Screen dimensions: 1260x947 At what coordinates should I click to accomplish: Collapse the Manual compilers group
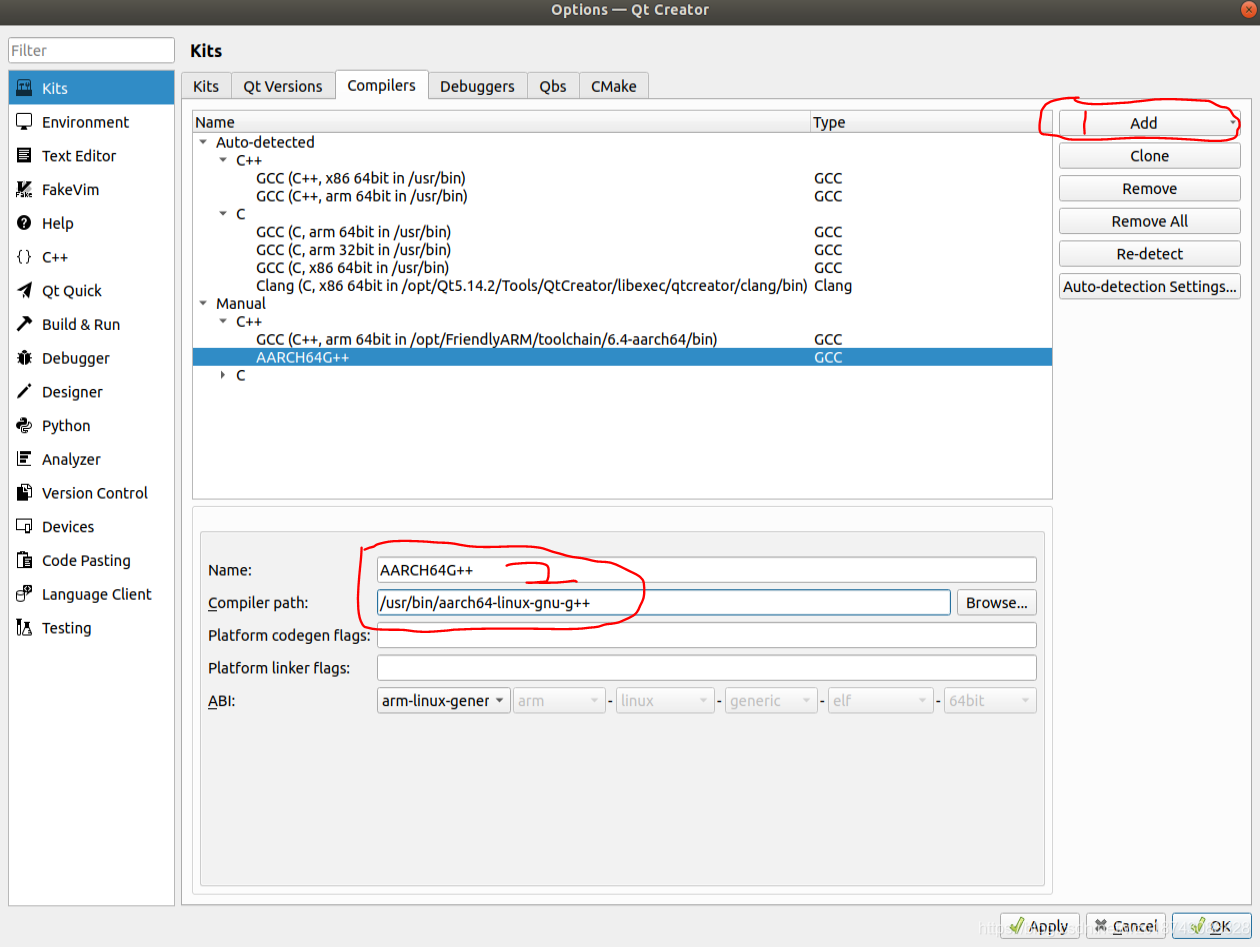[204, 303]
